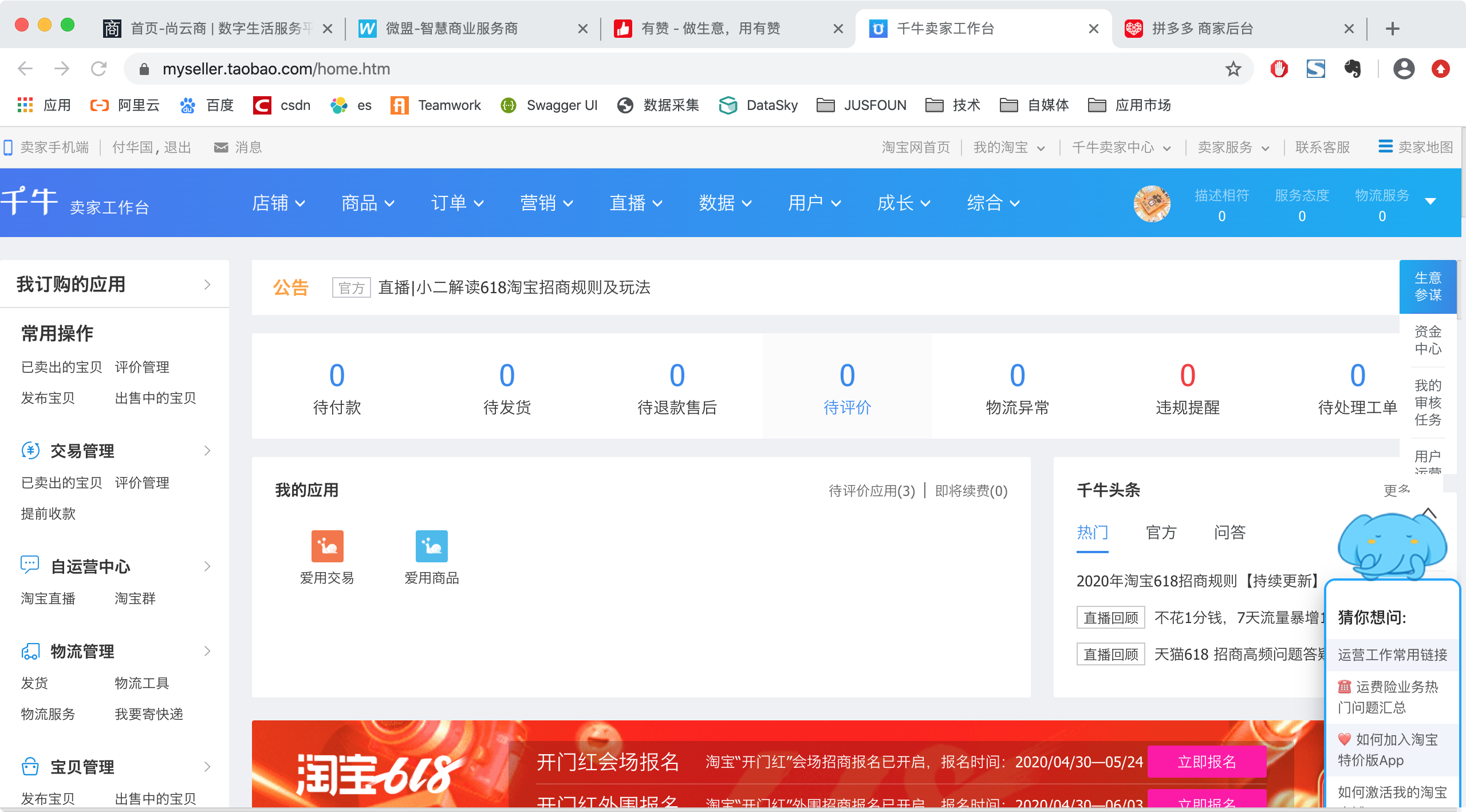Open the 爱用商品 app icon
This screenshot has height=812, width=1466.
tap(432, 547)
